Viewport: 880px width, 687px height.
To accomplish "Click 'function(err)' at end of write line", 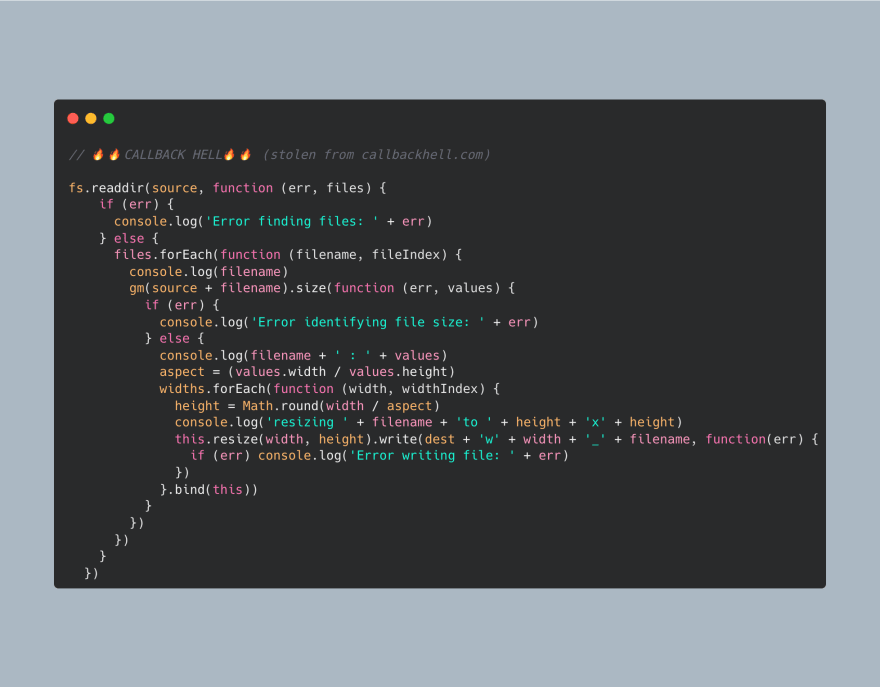I will [754, 439].
